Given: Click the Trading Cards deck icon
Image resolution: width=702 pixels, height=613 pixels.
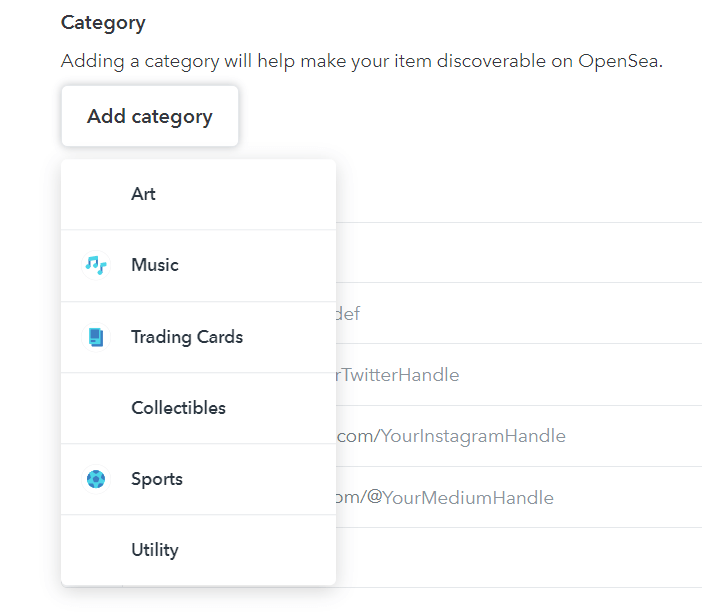Looking at the screenshot, I should tap(96, 337).
